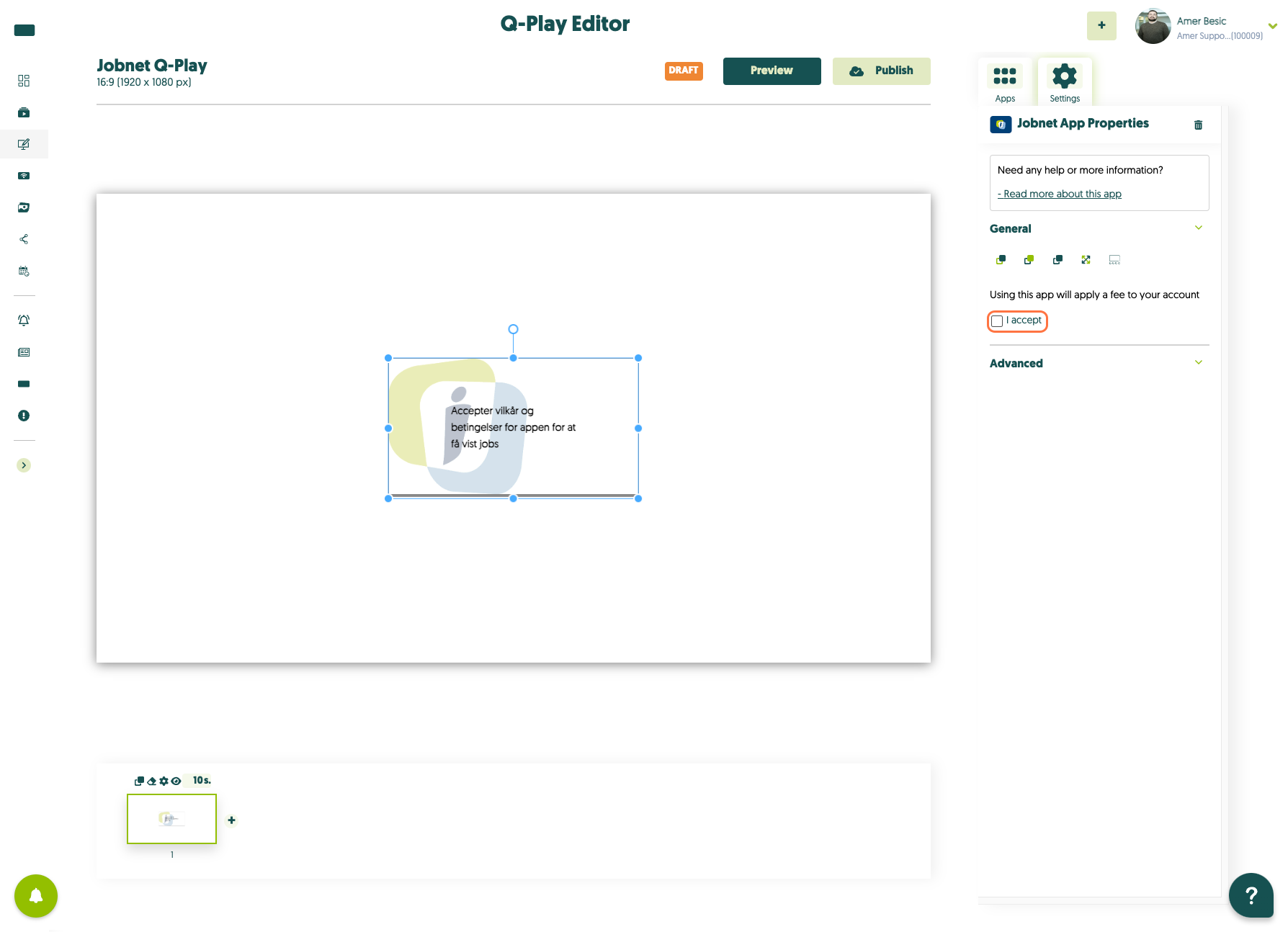Add a new slide with plus button

pyautogui.click(x=231, y=820)
